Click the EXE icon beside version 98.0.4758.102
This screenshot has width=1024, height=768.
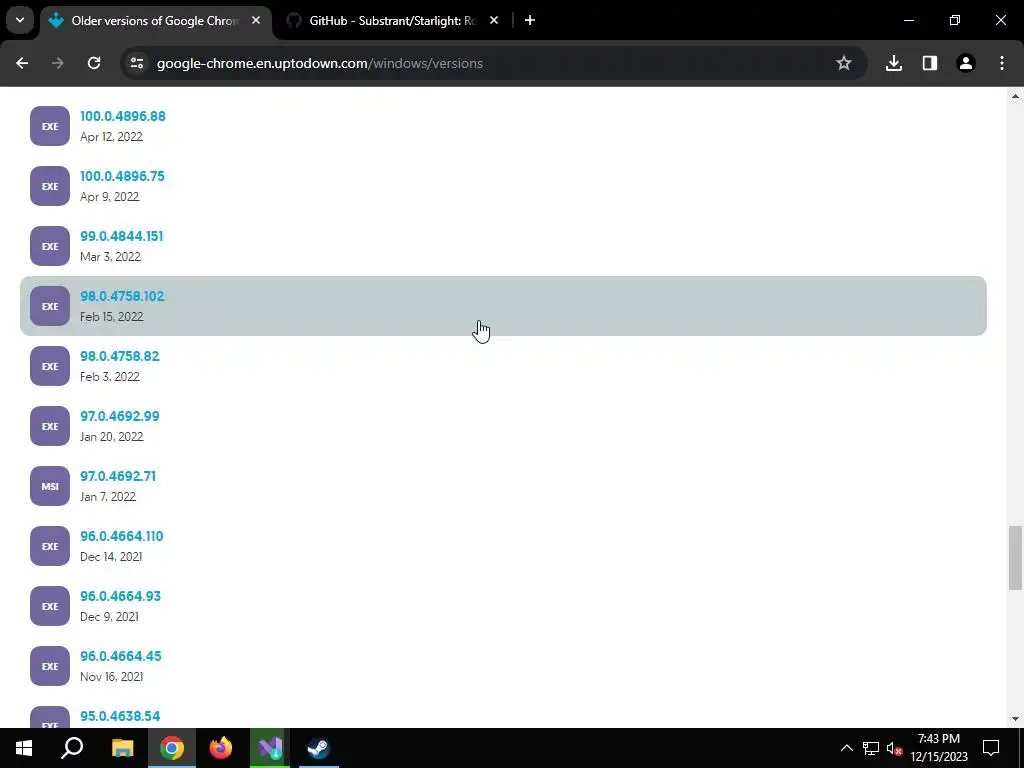[x=50, y=306]
